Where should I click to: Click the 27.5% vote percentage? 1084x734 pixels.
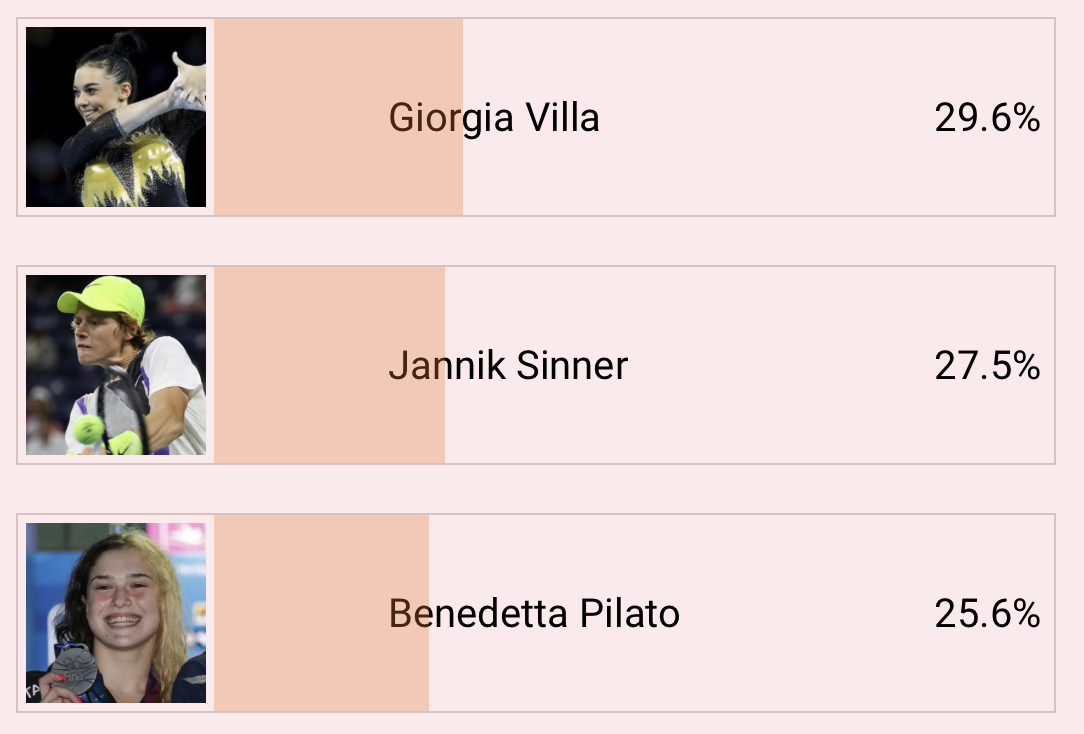pos(987,366)
